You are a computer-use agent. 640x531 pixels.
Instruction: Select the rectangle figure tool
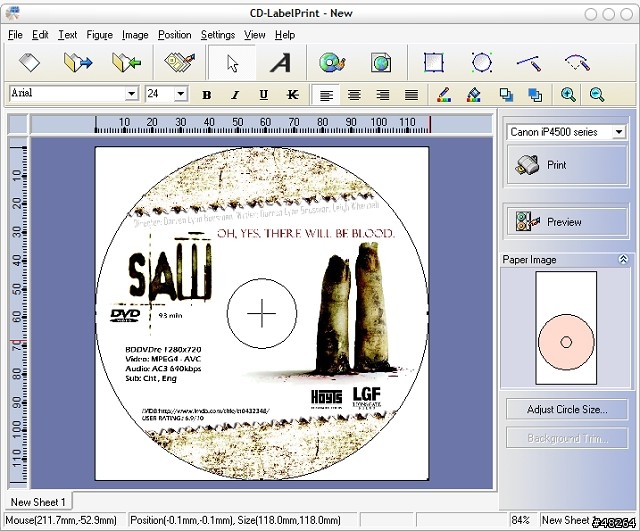[433, 62]
